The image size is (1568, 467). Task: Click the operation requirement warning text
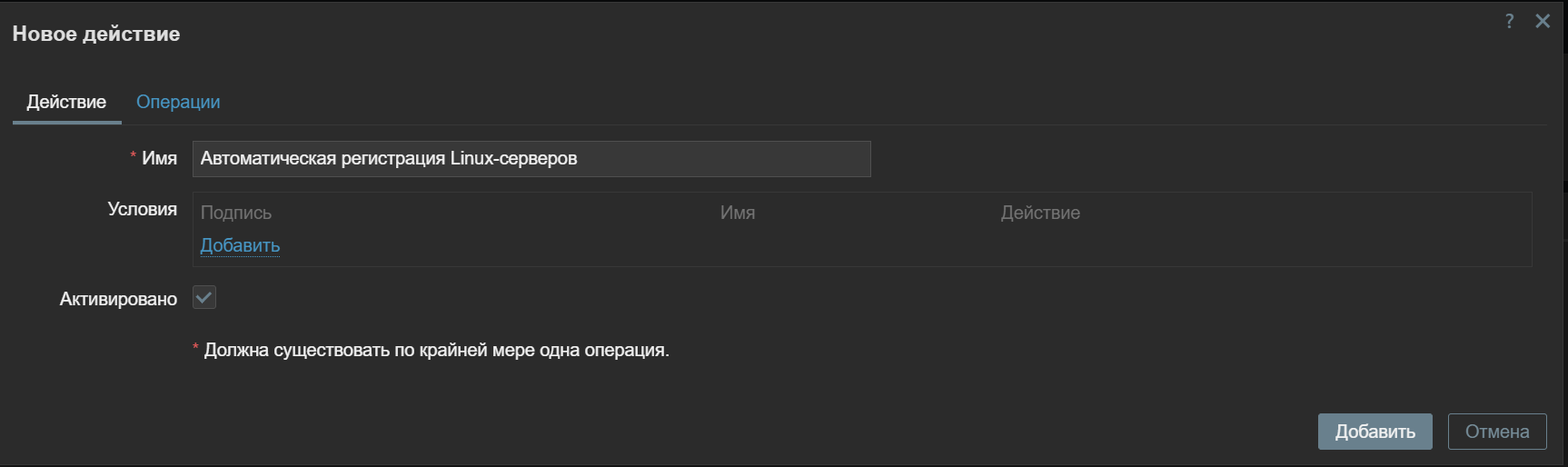point(436,350)
